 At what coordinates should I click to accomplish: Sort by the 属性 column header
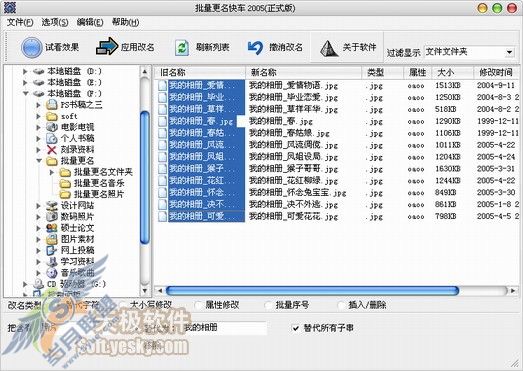pyautogui.click(x=418, y=72)
